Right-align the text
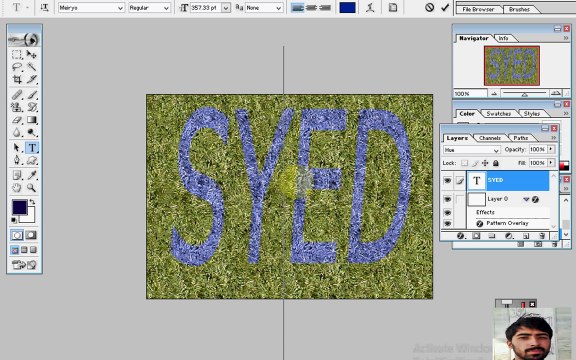The height and width of the screenshot is (360, 576). [325, 7]
